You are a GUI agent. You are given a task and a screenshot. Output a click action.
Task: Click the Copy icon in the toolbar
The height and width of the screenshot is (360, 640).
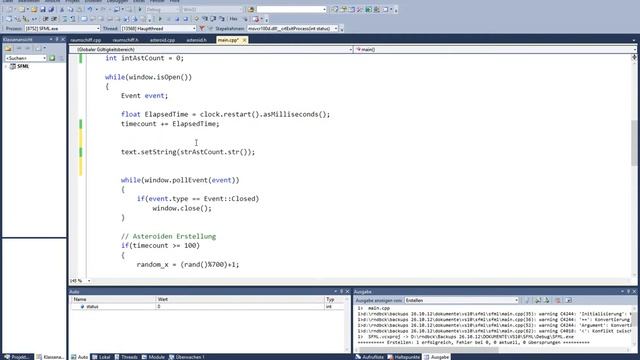pos(71,9)
